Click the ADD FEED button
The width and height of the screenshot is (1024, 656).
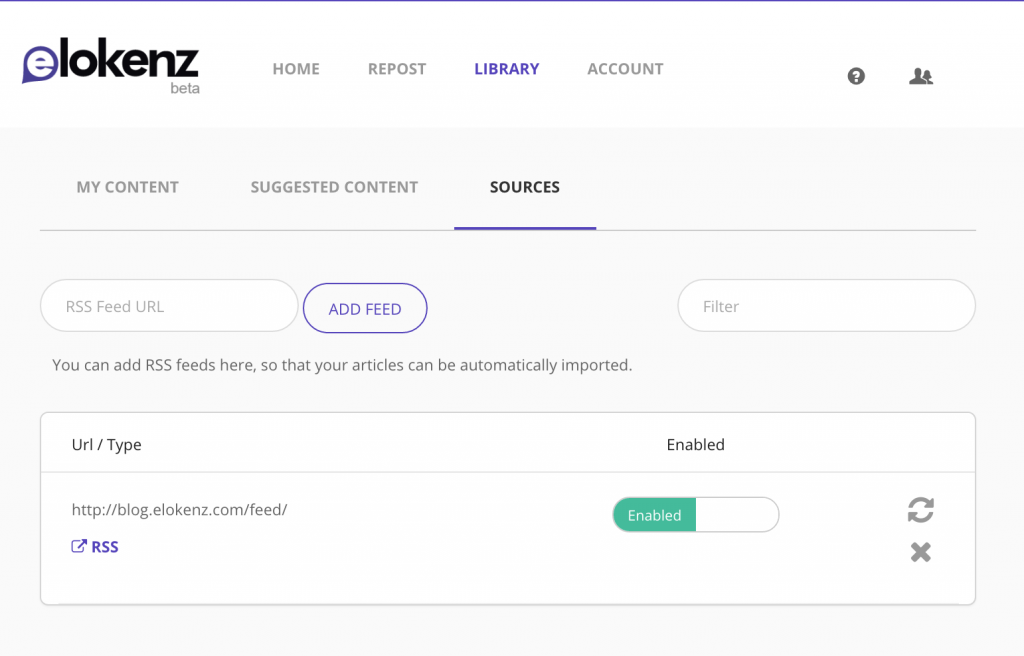pos(365,308)
